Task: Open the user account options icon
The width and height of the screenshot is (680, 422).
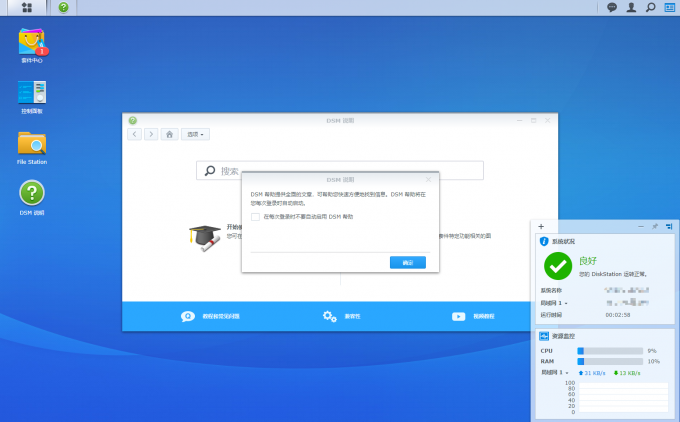Action: click(631, 7)
